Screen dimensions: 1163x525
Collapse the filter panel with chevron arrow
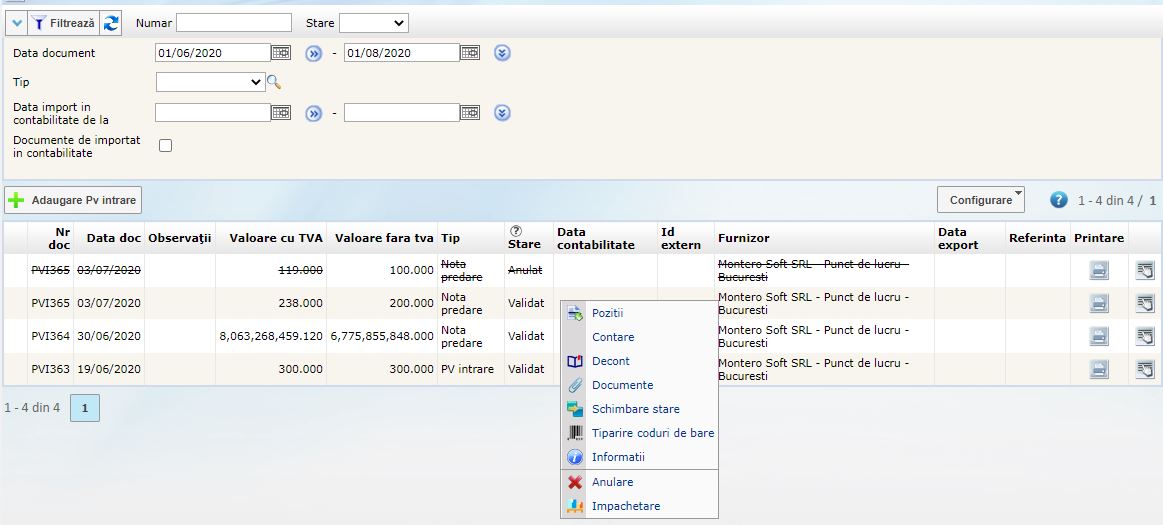coord(17,23)
